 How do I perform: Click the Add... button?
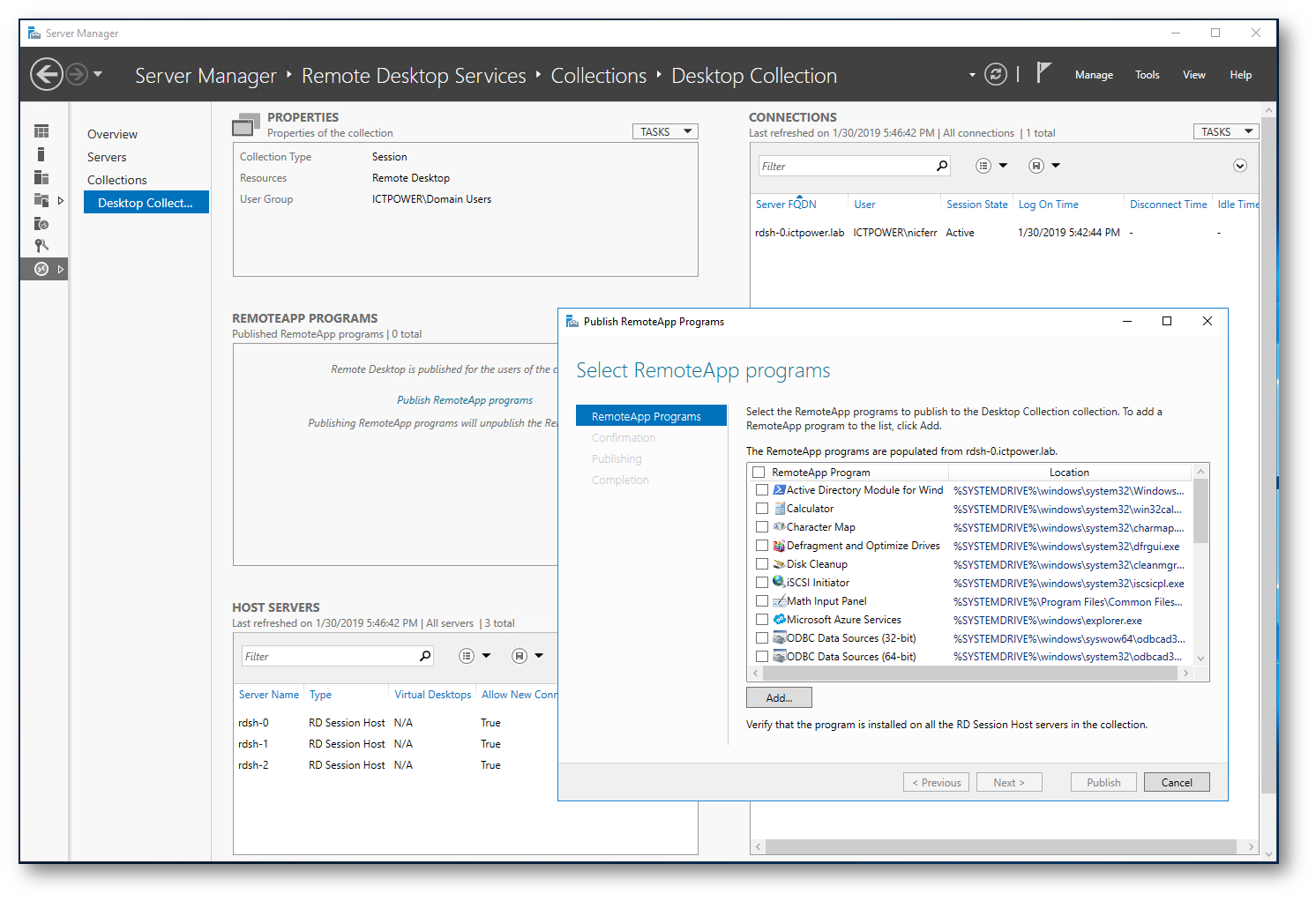(779, 697)
